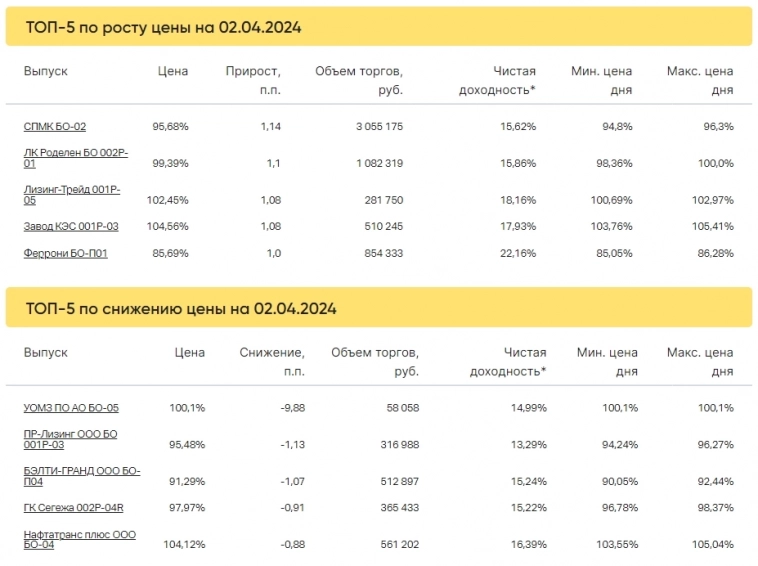Viewport: 758px width, 566px height.
Task: Click Макс. цена дня header in growth table
Action: coord(700,80)
